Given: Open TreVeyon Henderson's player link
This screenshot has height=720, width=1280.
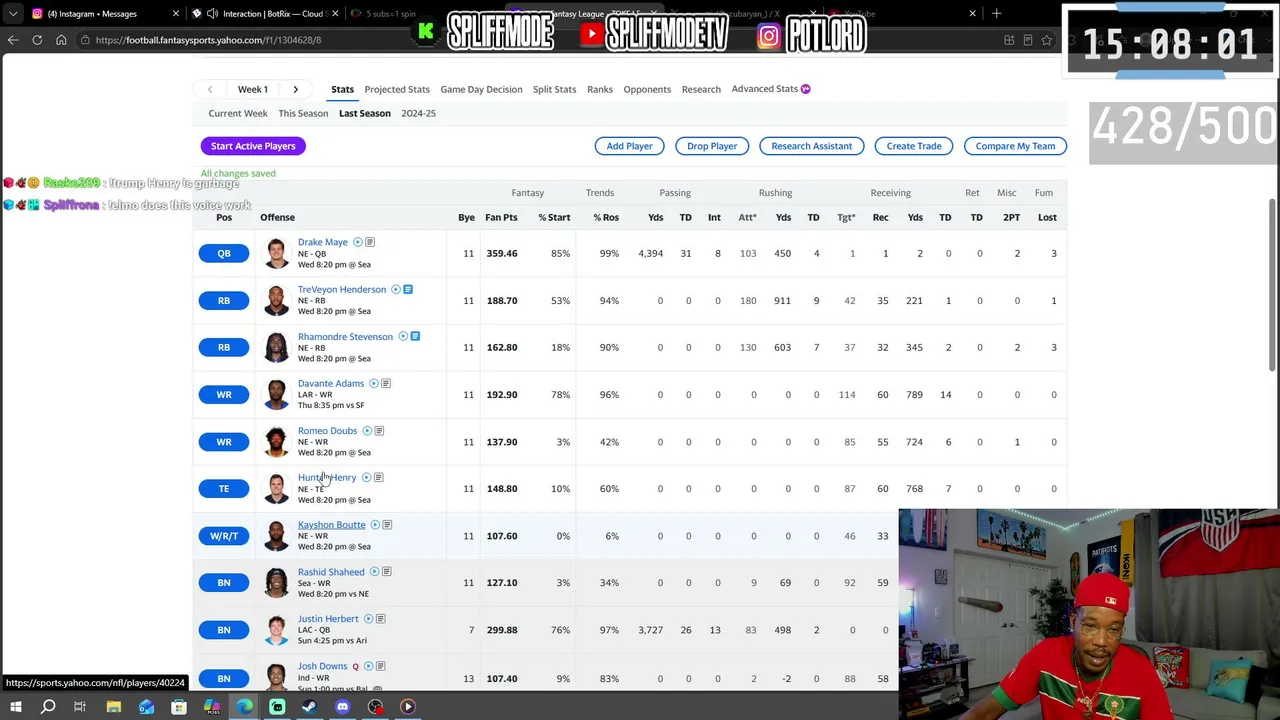Looking at the screenshot, I should (x=341, y=289).
